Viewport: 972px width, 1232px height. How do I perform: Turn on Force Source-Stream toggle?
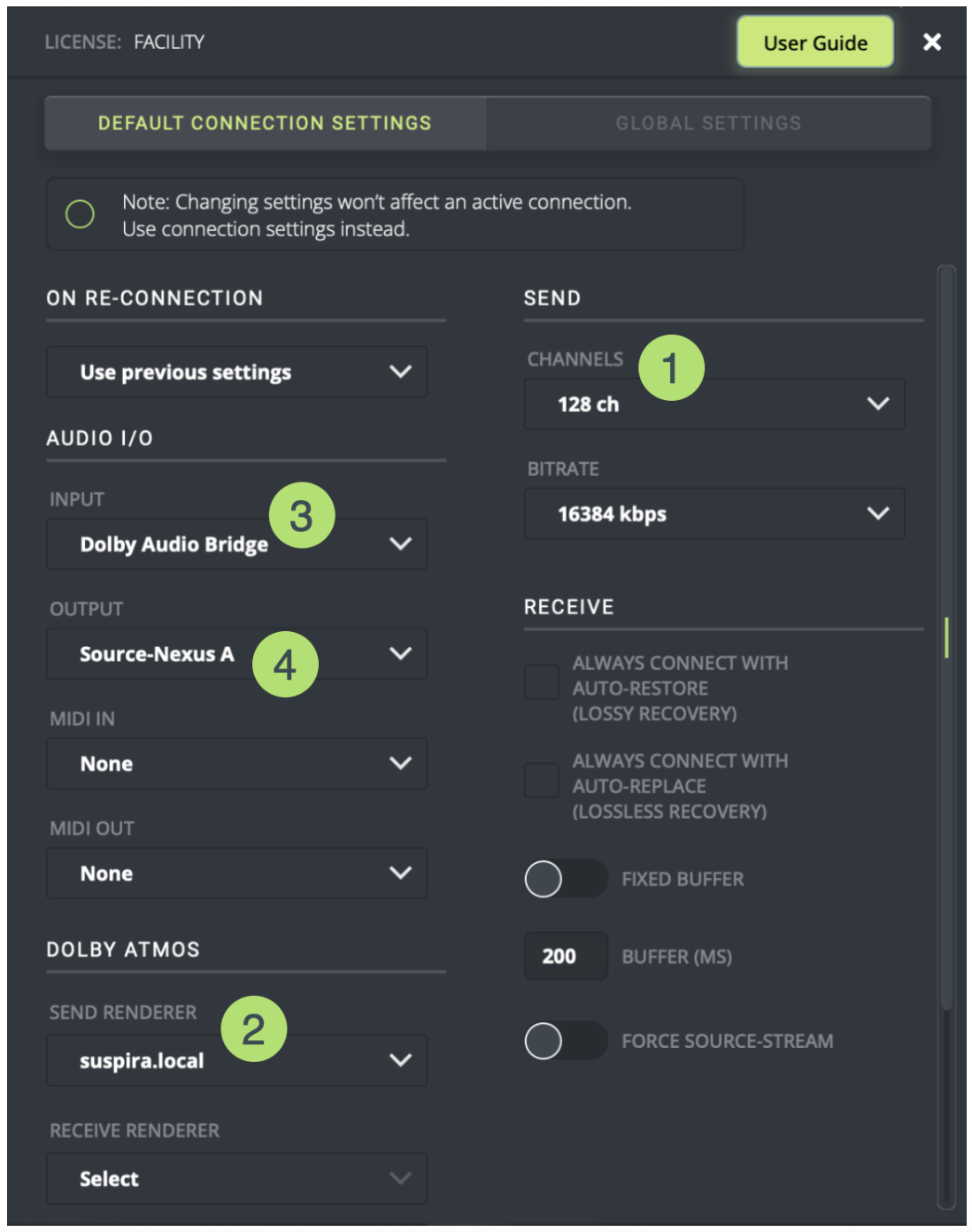pos(565,1041)
